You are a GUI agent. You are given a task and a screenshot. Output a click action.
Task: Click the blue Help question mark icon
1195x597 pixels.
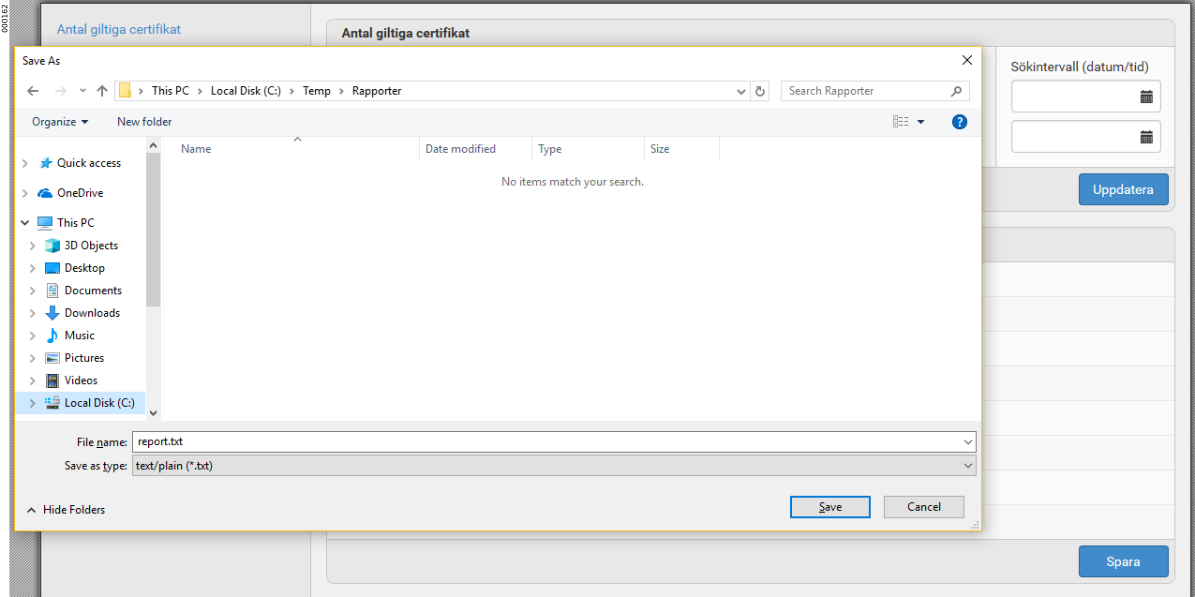click(959, 122)
